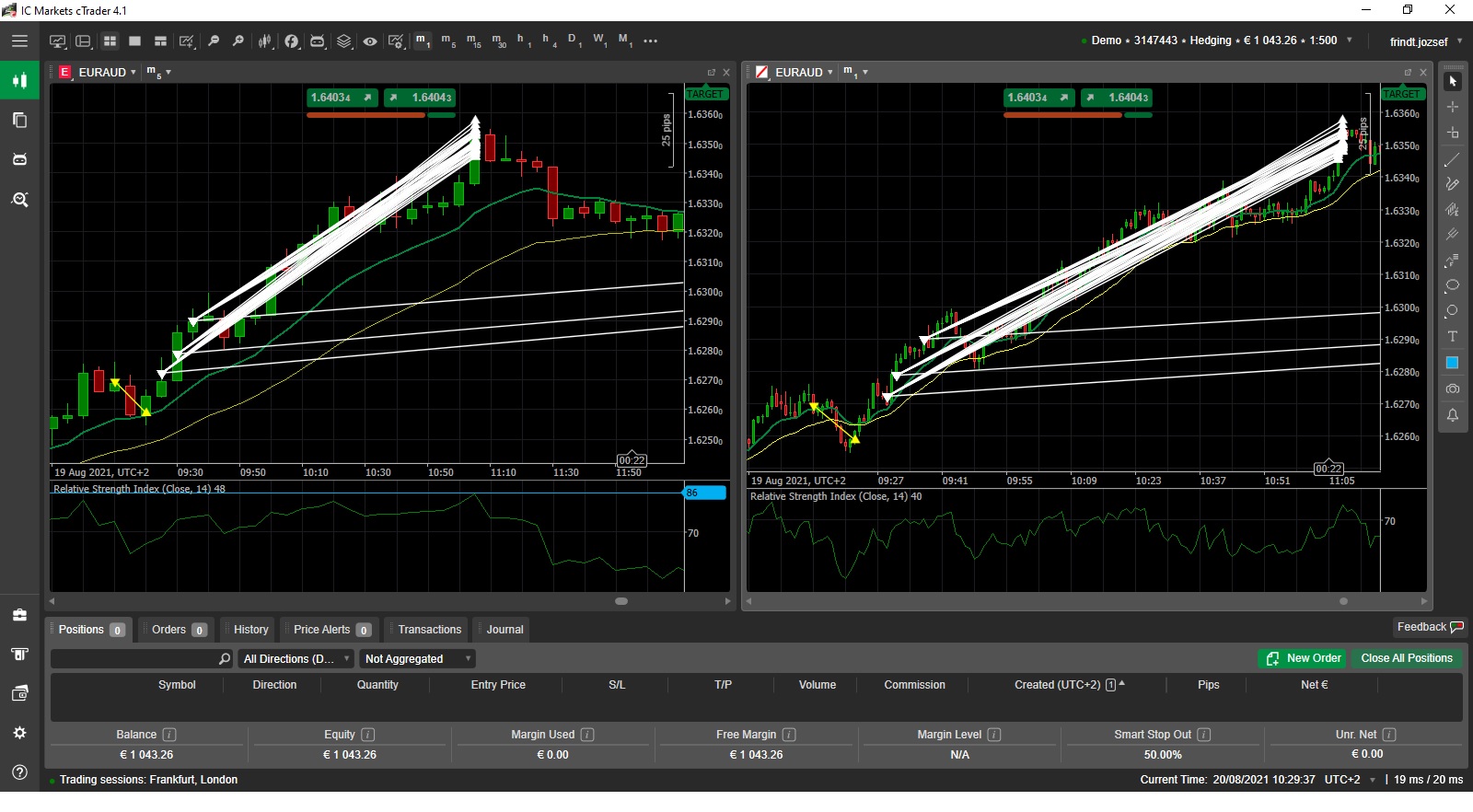Toggle the eye visibility icon in toolbar
Screen dimensions: 1473x812
pos(370,41)
